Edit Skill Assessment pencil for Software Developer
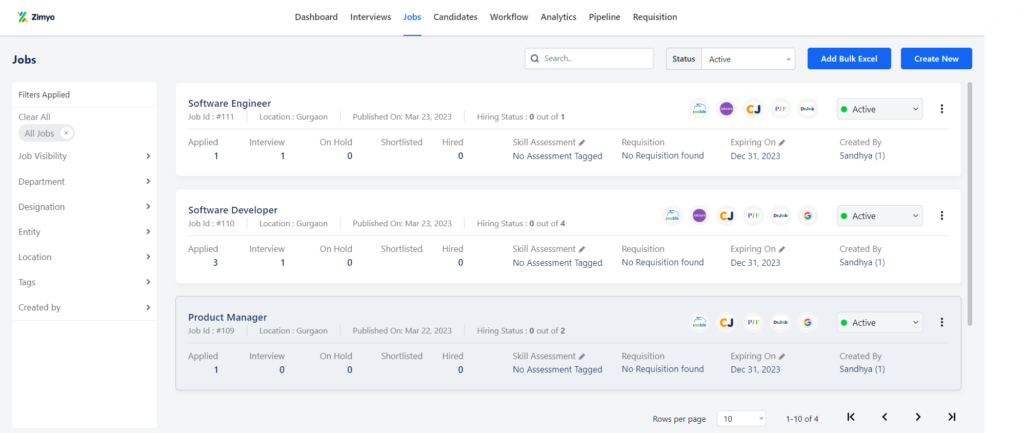 coord(582,249)
